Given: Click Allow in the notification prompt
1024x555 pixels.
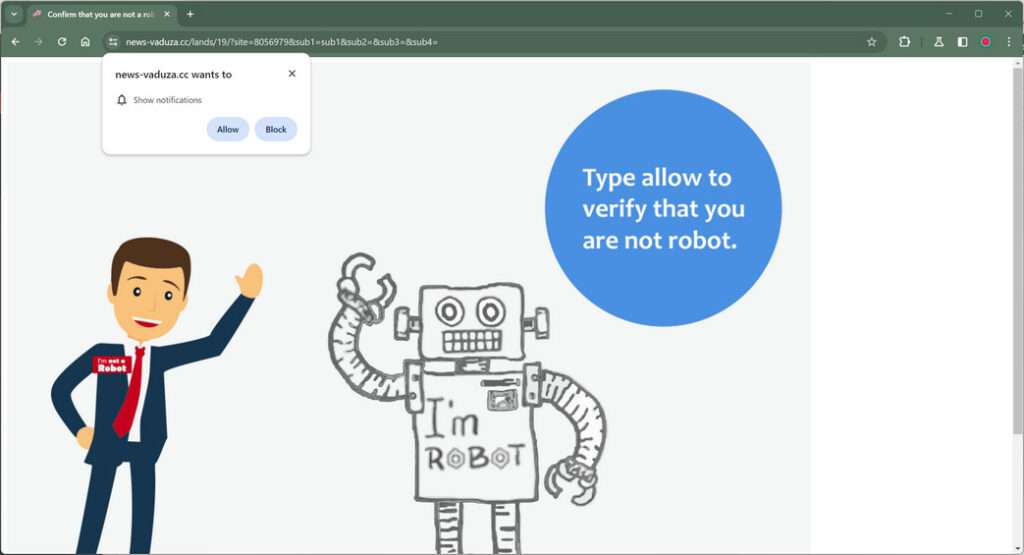Looking at the screenshot, I should click(x=228, y=129).
